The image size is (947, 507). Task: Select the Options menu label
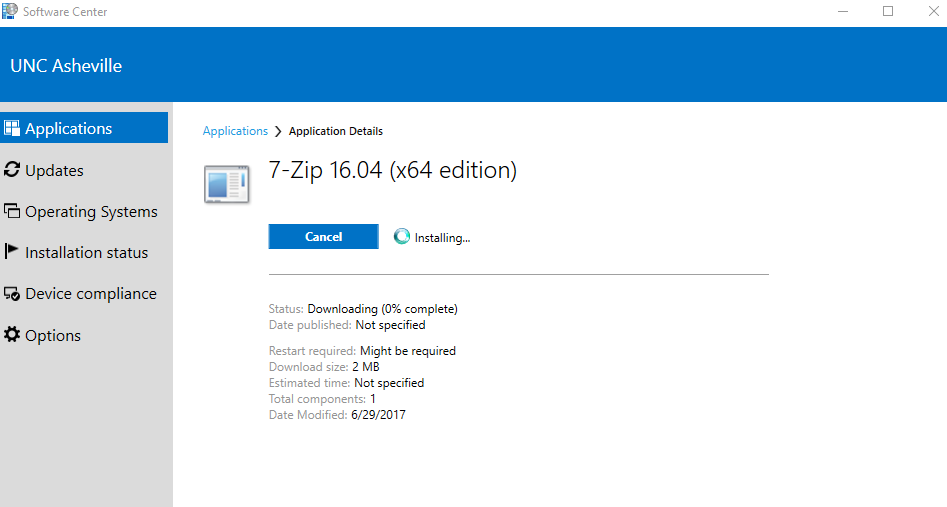point(53,336)
